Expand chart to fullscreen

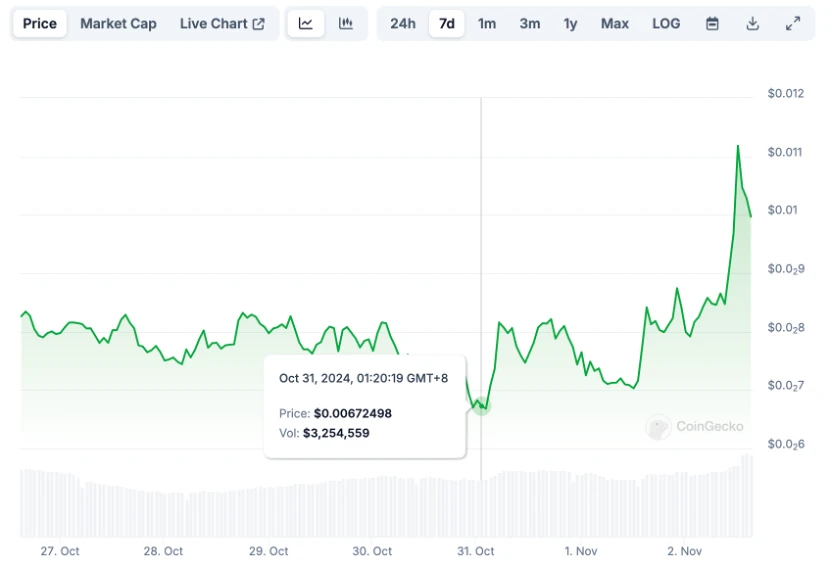tap(793, 24)
